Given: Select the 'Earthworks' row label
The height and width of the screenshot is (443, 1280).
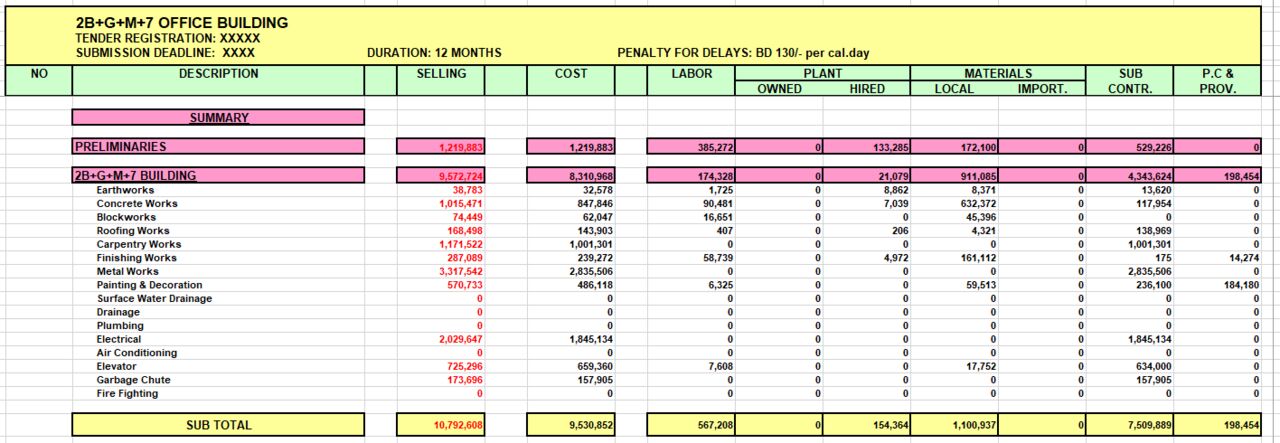Looking at the screenshot, I should coord(126,190).
